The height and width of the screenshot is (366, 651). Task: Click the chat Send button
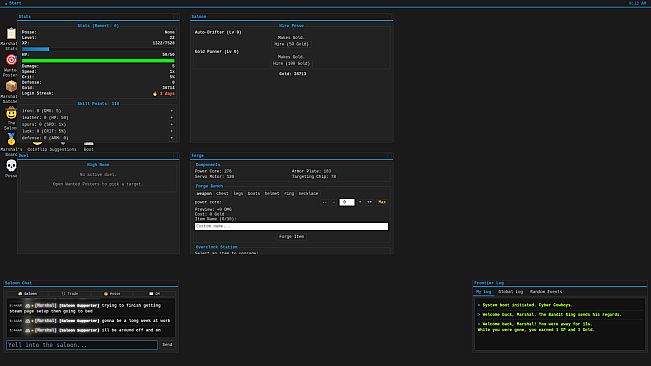coord(167,345)
